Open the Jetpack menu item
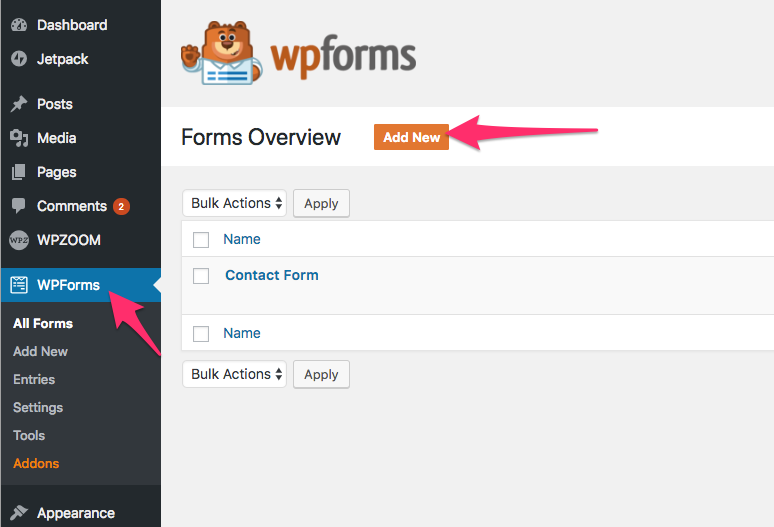The height and width of the screenshot is (527, 774). click(x=63, y=59)
